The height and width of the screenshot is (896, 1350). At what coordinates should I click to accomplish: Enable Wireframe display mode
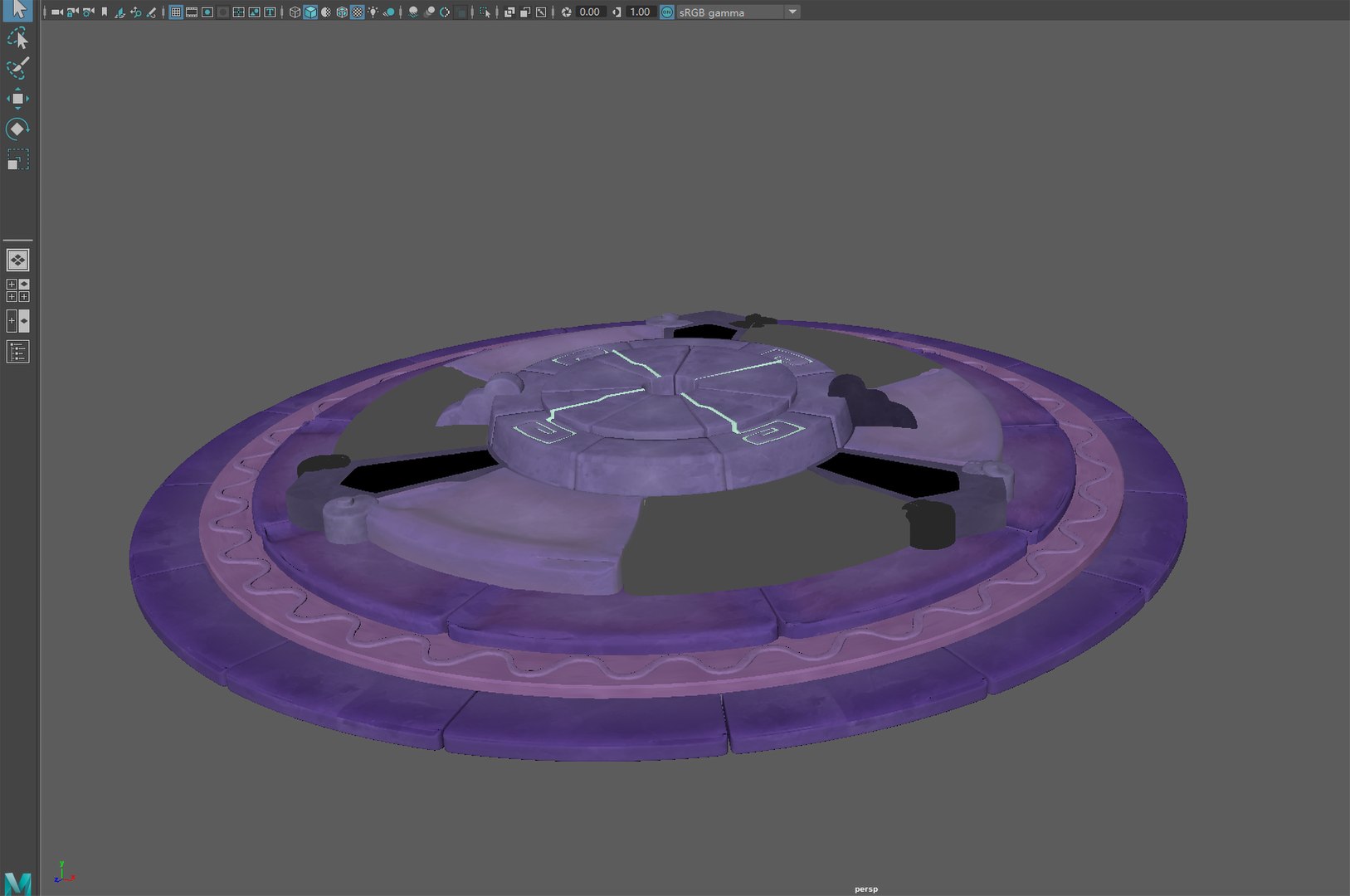(295, 12)
